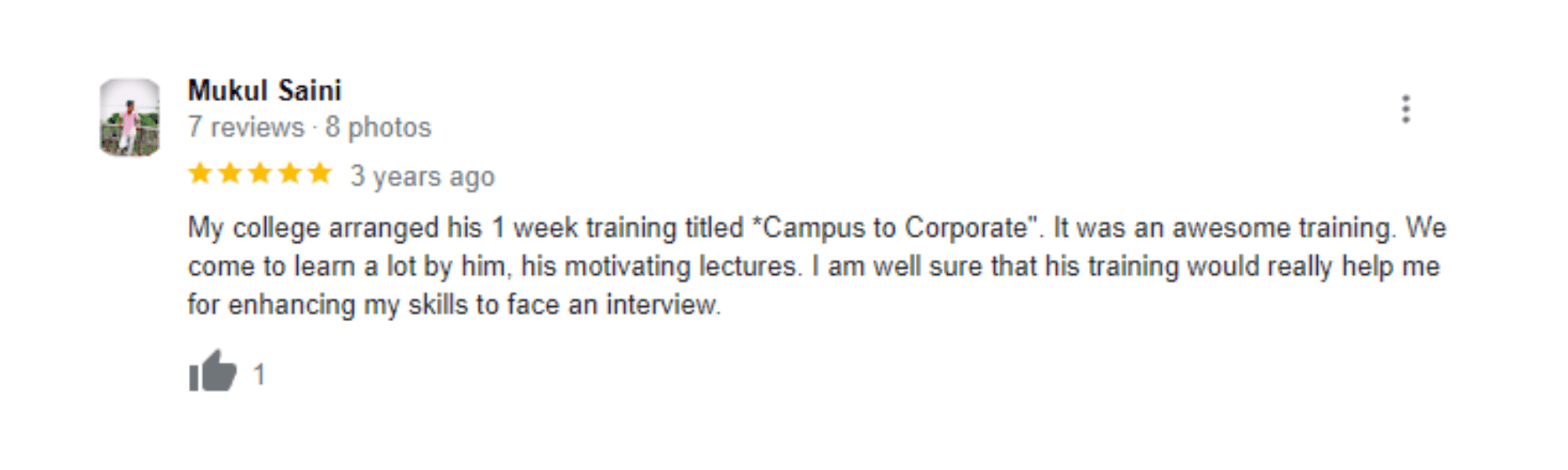Click the fourth star in the rating
The width and height of the screenshot is (1568, 470).
point(290,172)
